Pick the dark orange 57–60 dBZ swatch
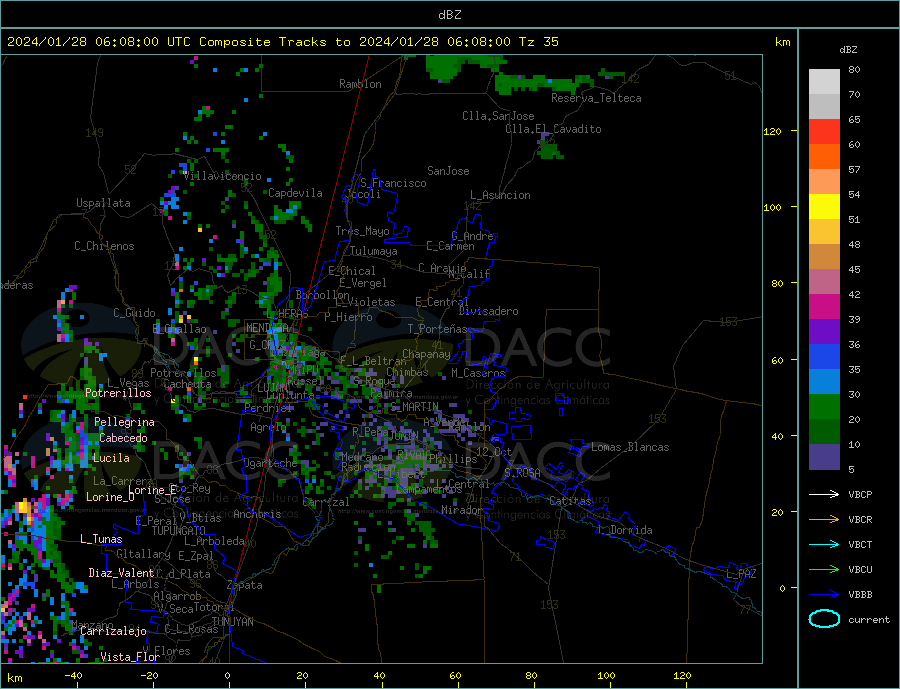The width and height of the screenshot is (900, 689). [824, 157]
